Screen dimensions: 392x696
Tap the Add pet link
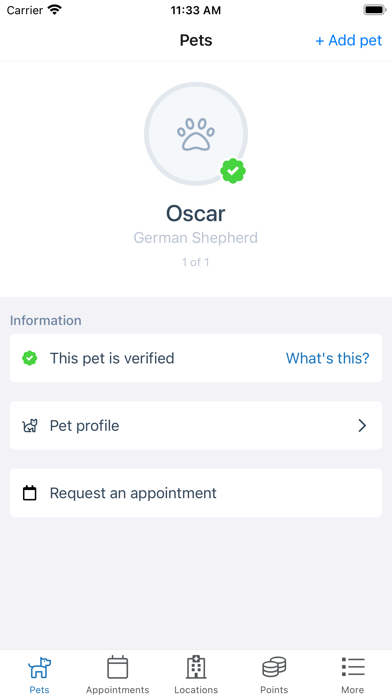click(x=348, y=40)
